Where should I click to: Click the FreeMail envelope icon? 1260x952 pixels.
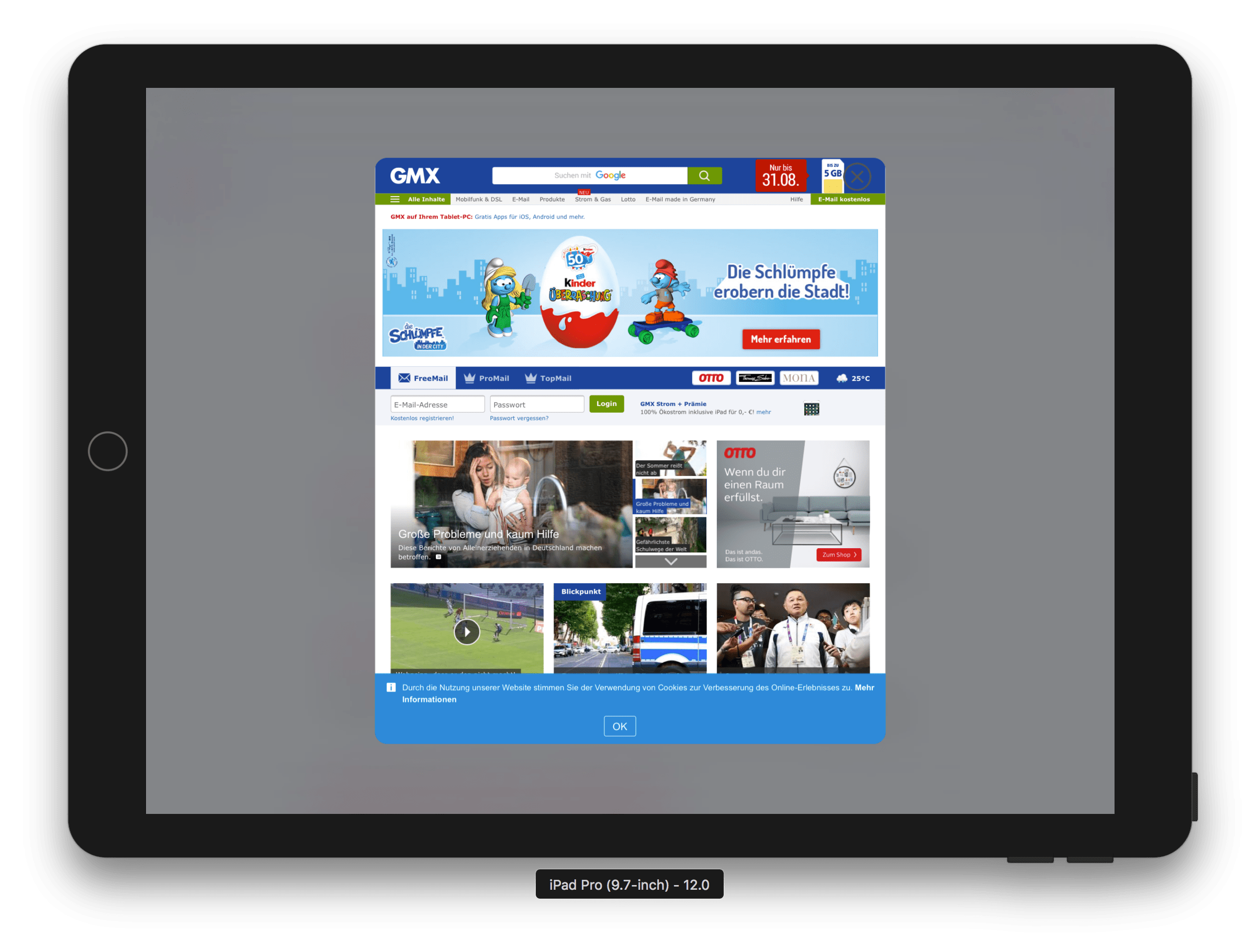click(x=404, y=378)
